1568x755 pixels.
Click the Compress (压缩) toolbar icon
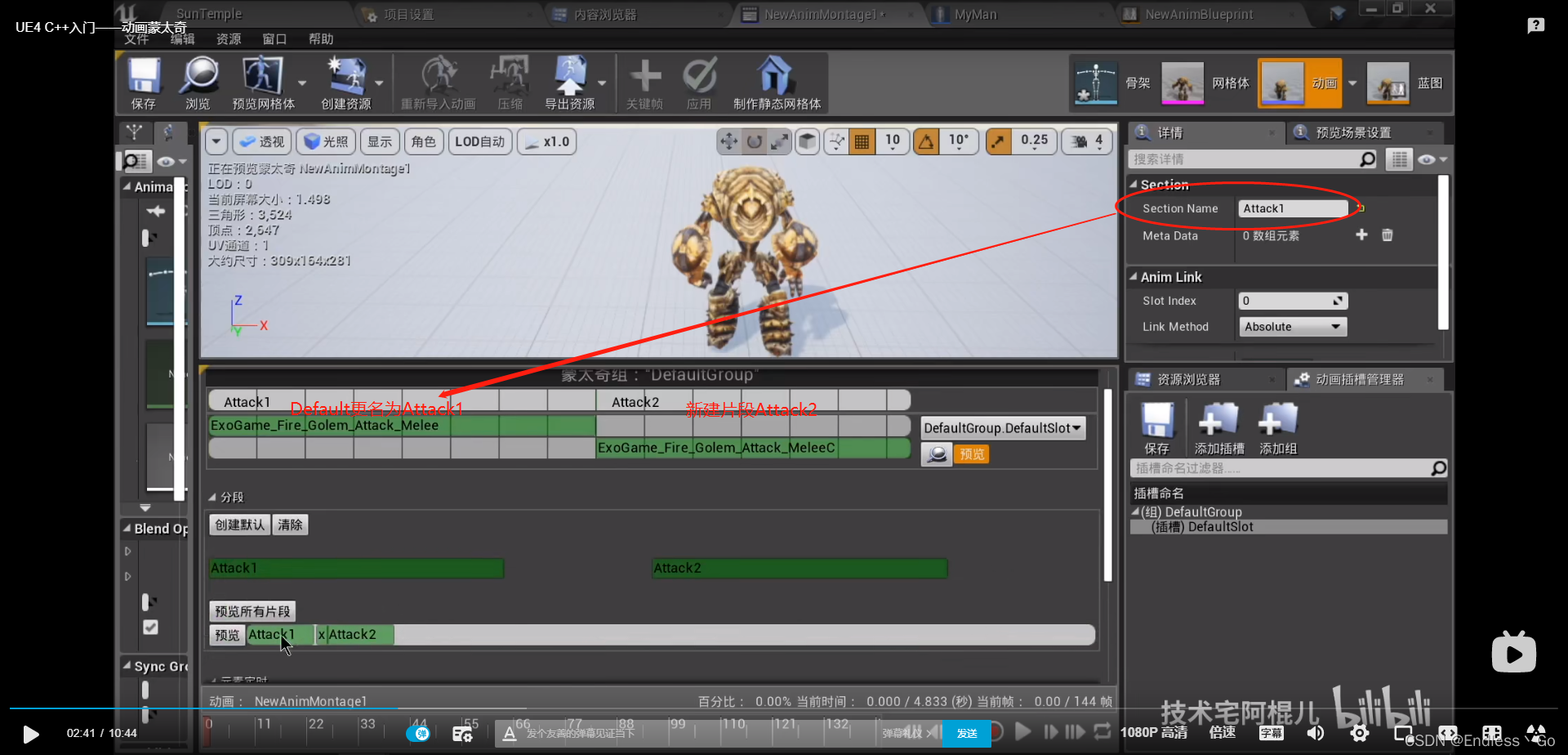coord(510,83)
